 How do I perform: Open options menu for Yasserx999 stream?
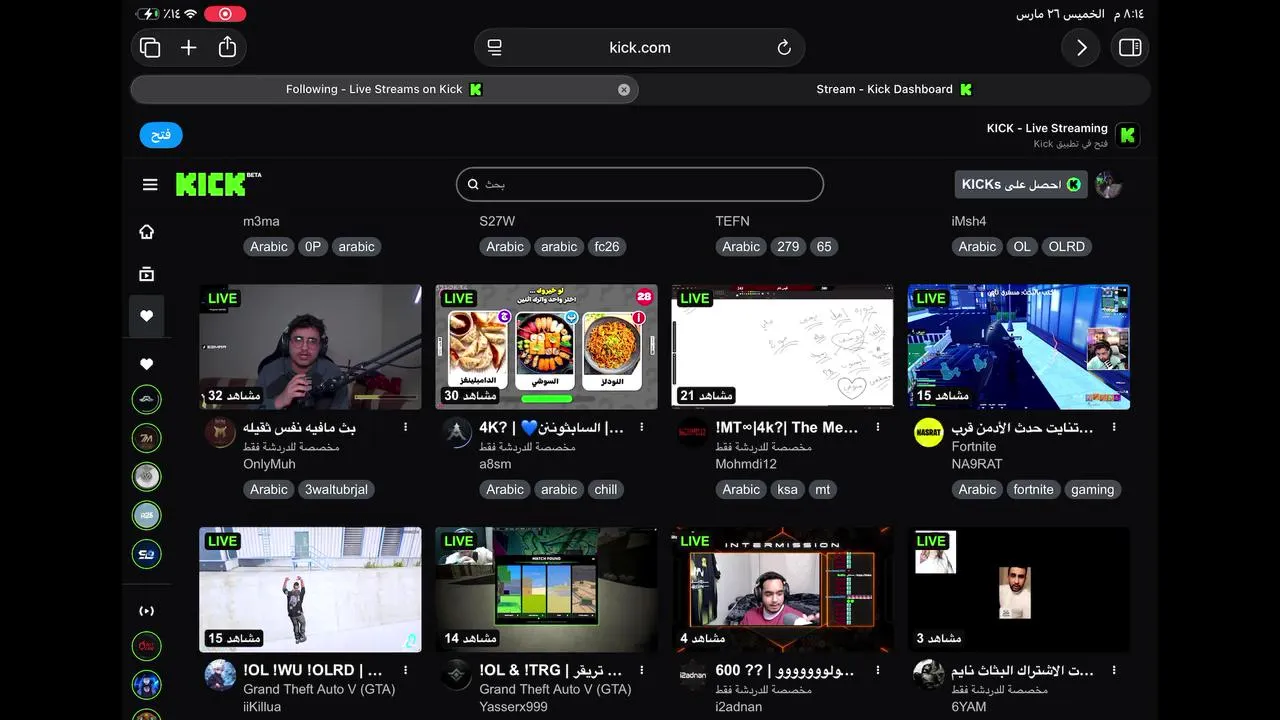coord(641,670)
